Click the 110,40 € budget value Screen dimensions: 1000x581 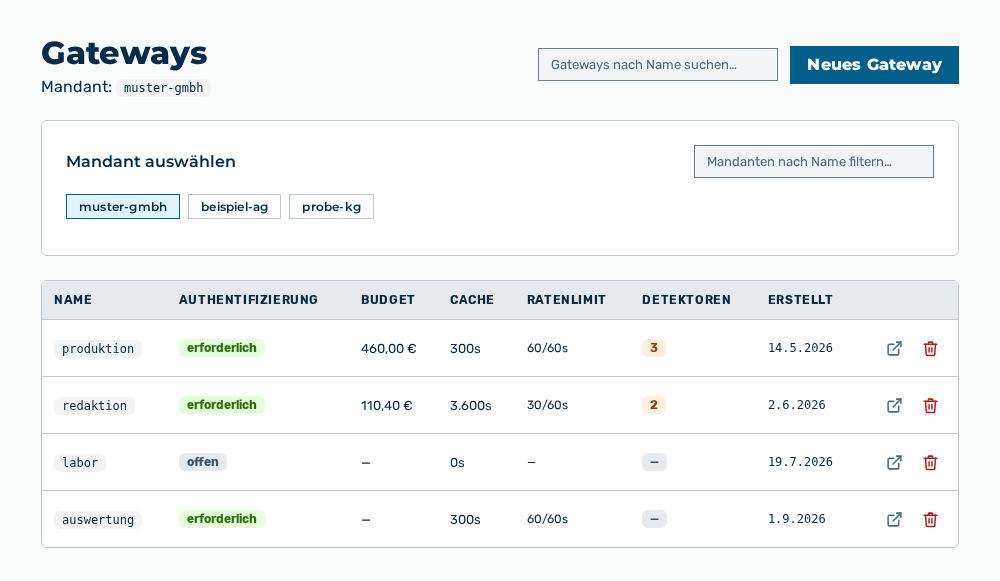pos(386,405)
